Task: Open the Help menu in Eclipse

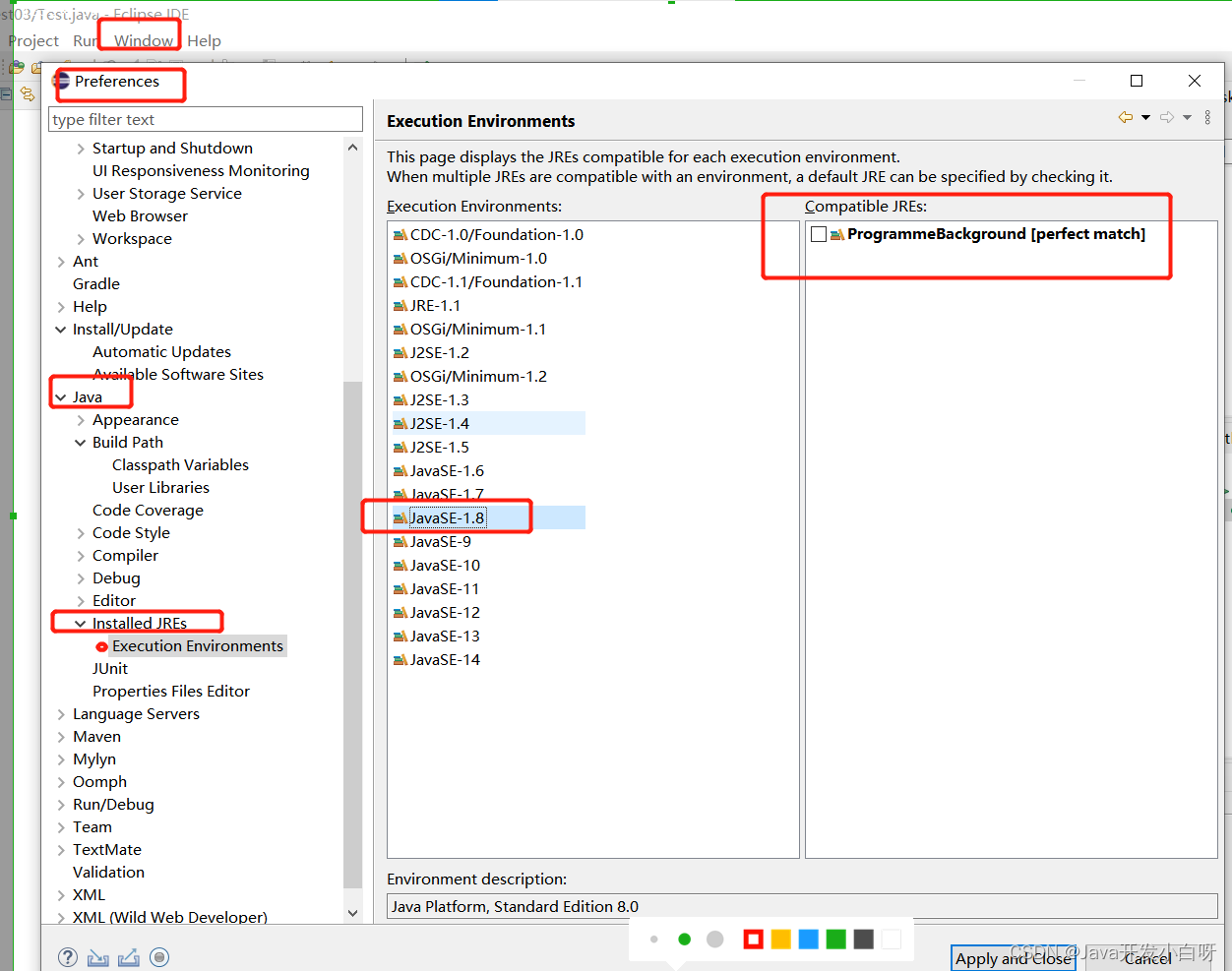Action: click(x=204, y=41)
